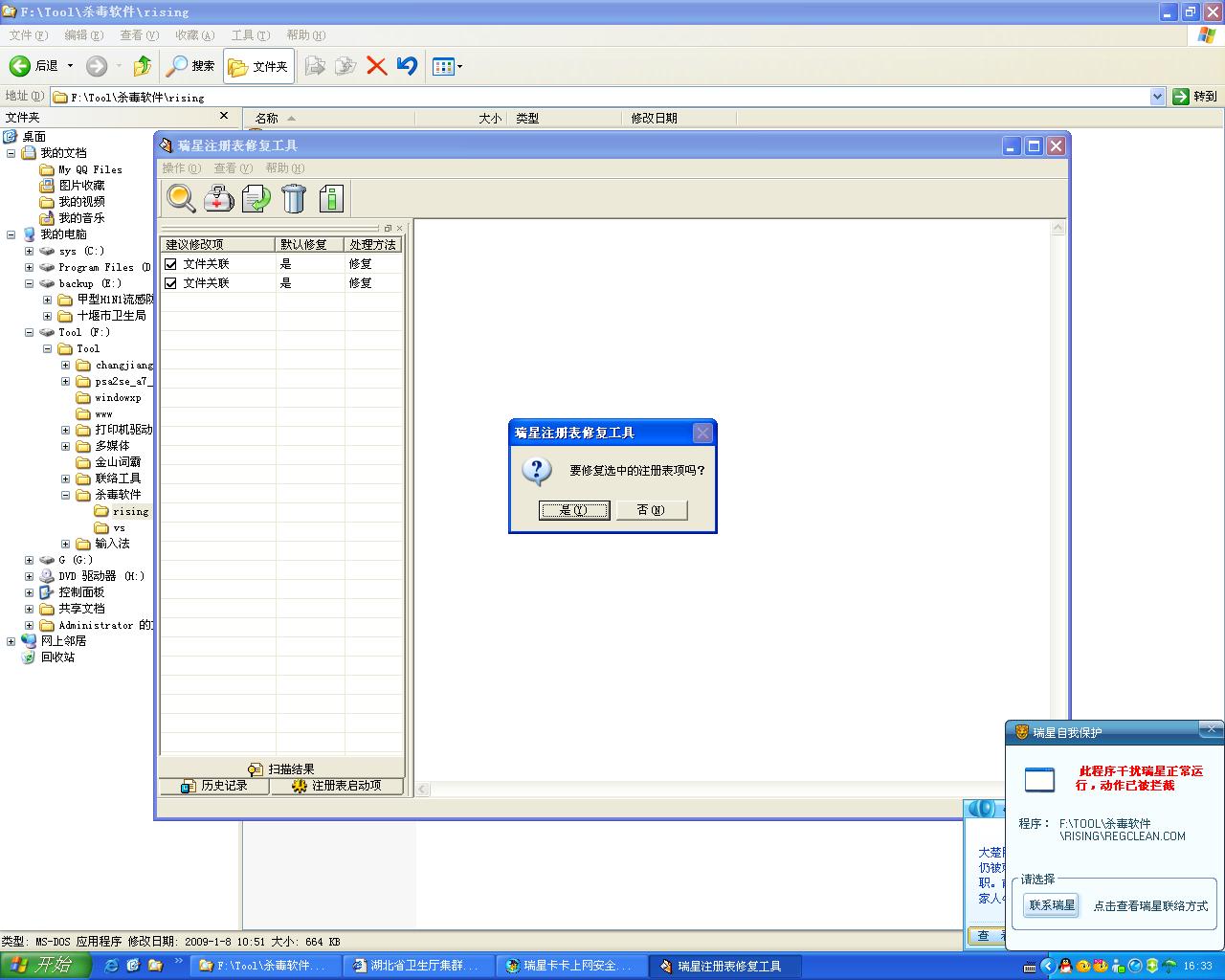Open the Explorer 收藏(A) menu

tap(194, 35)
